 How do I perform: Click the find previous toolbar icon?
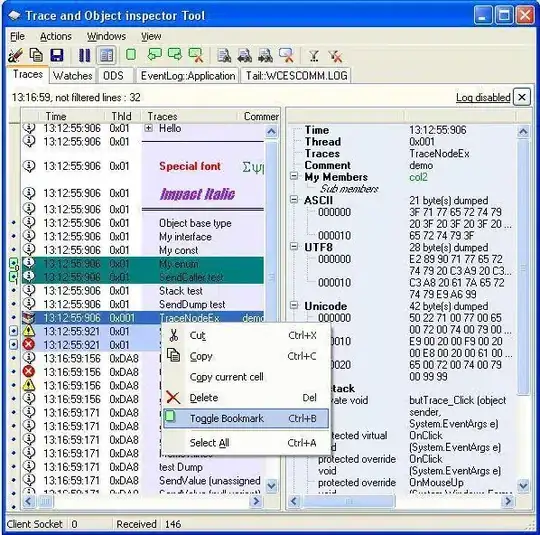tap(245, 55)
